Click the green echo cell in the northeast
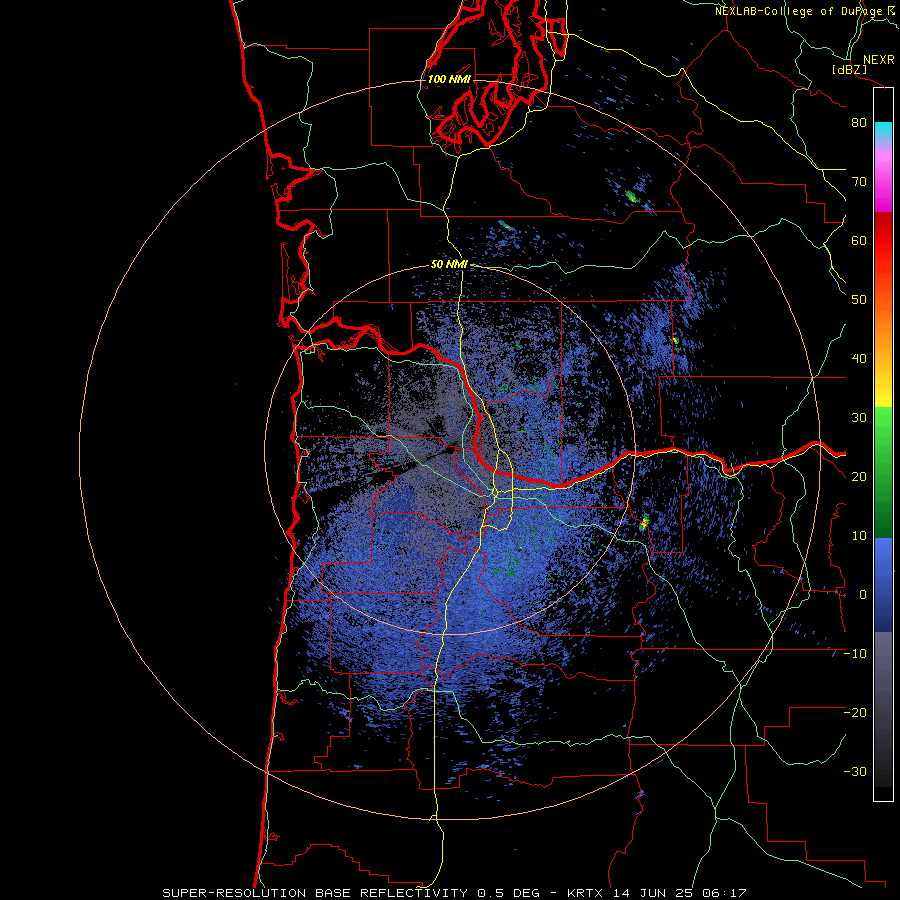The width and height of the screenshot is (900, 900). pyautogui.click(x=632, y=196)
